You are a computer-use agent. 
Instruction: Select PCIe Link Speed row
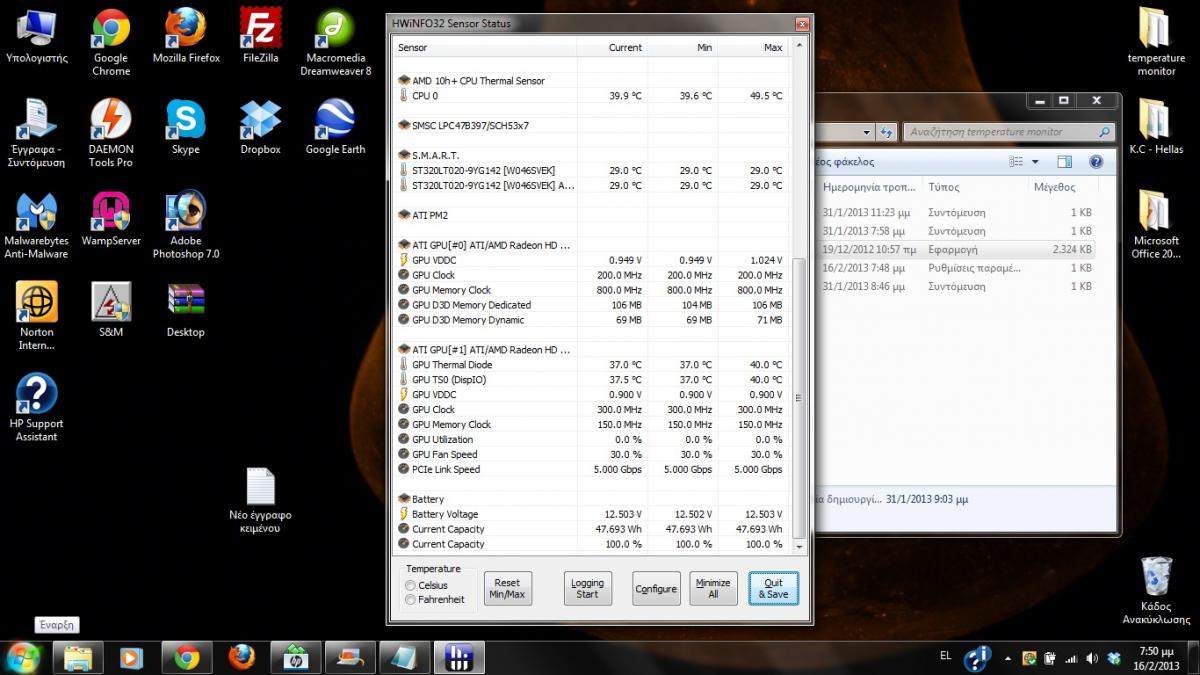(591, 469)
